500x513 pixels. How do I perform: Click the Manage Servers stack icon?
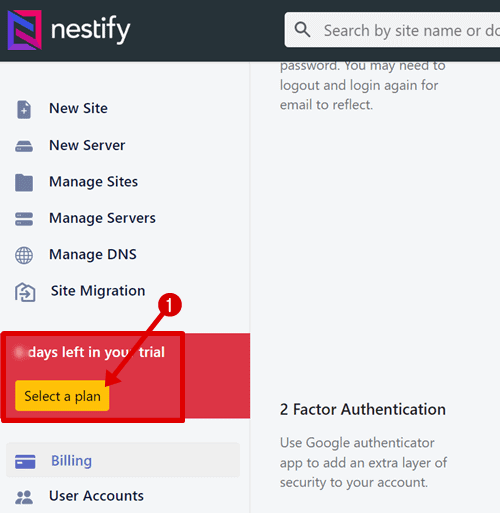(24, 219)
